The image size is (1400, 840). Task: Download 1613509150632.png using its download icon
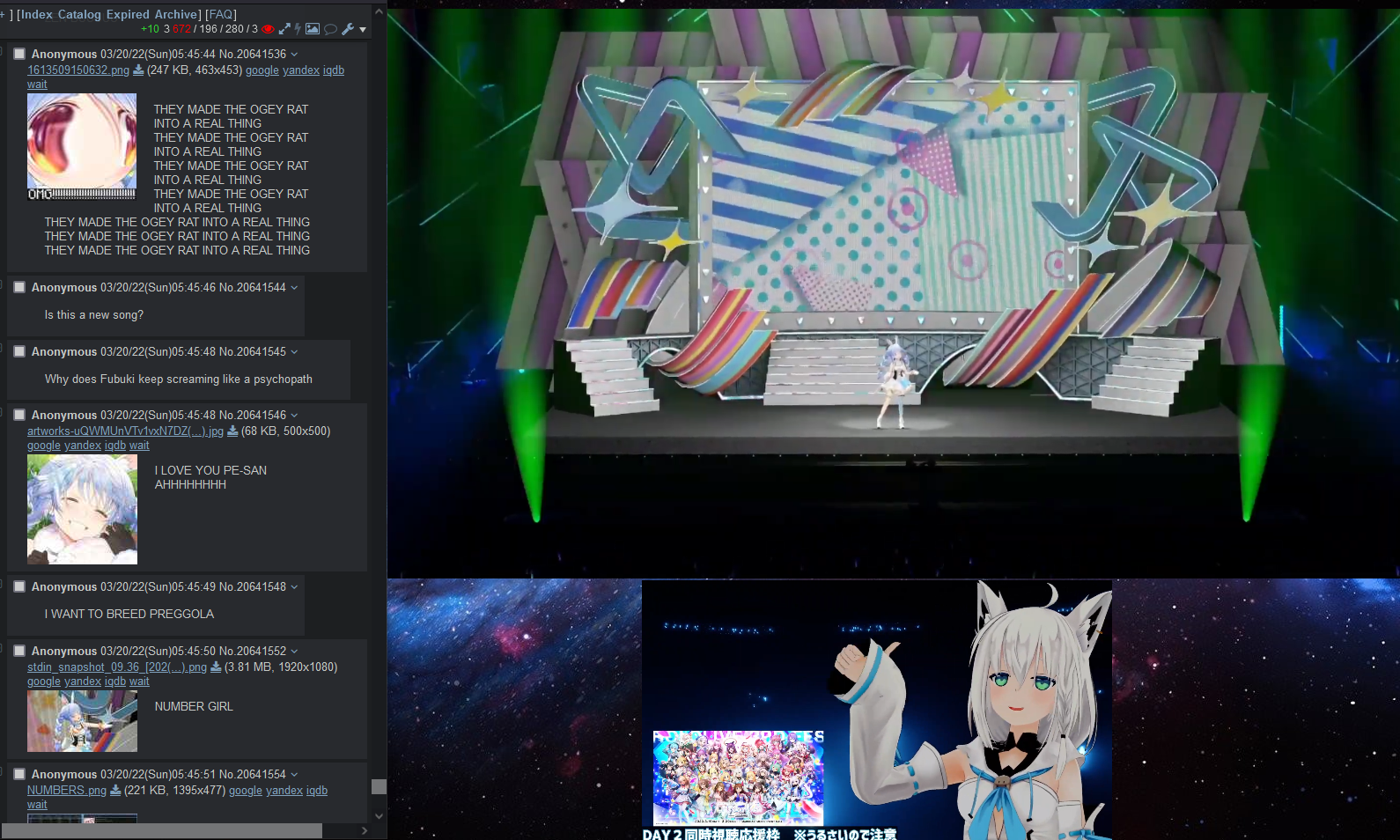pyautogui.click(x=138, y=70)
